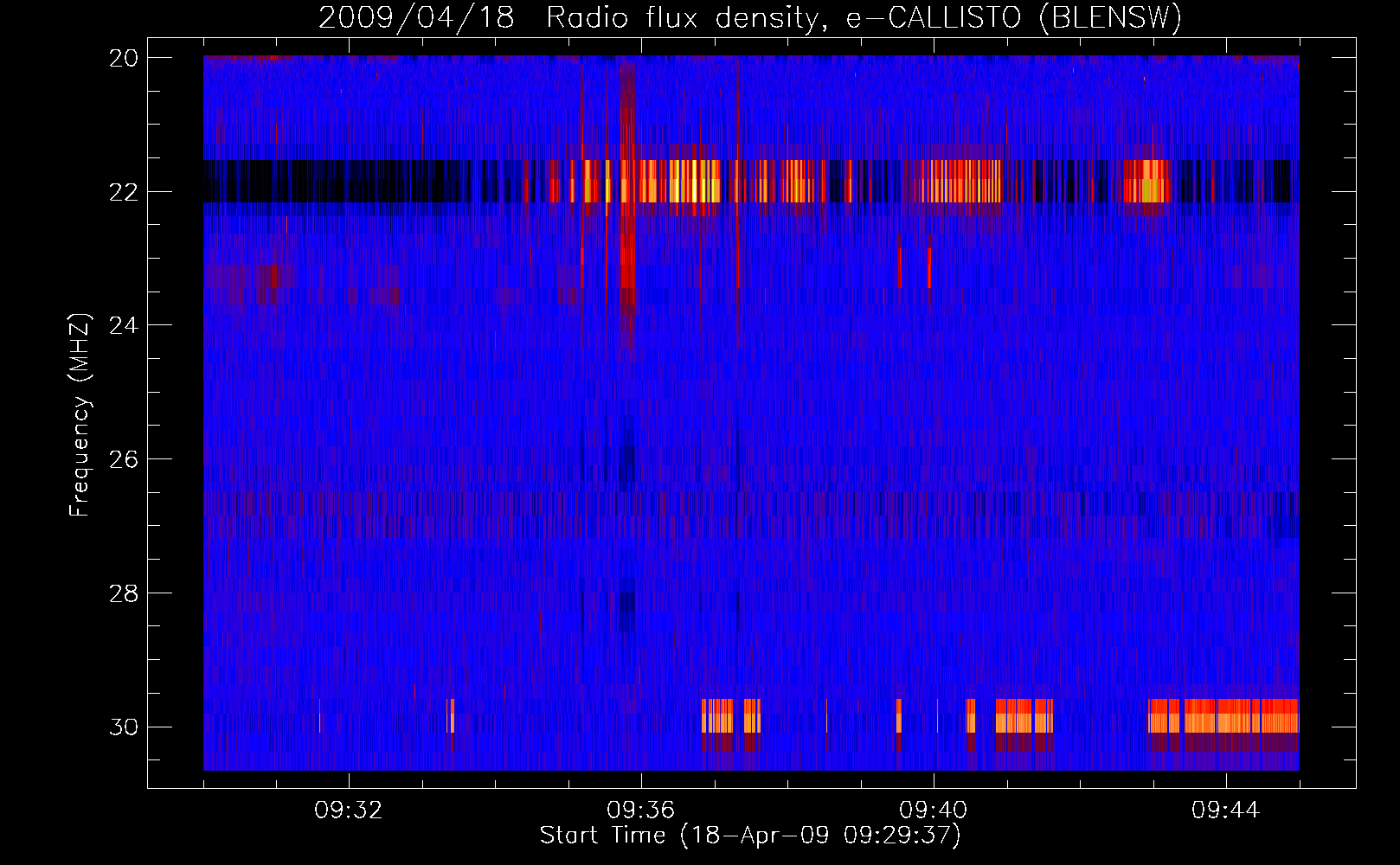Click the 09:44 time tick label
Screen dimensions: 1400x865
1226,811
